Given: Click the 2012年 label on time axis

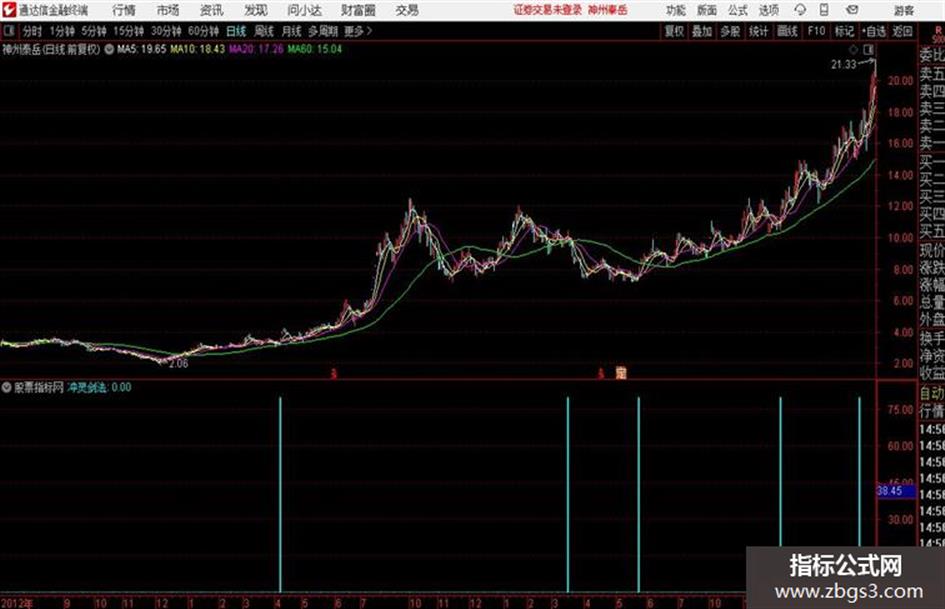Looking at the screenshot, I should click(17, 603).
